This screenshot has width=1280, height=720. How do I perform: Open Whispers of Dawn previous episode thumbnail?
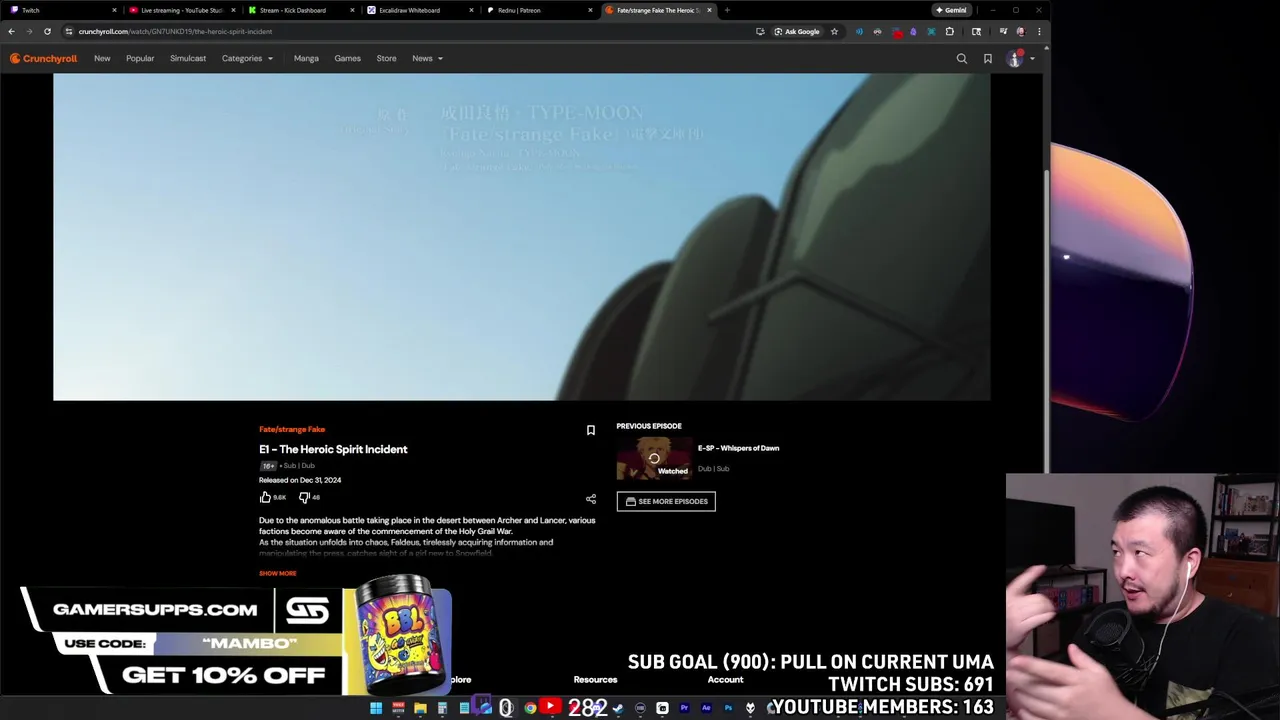click(654, 459)
